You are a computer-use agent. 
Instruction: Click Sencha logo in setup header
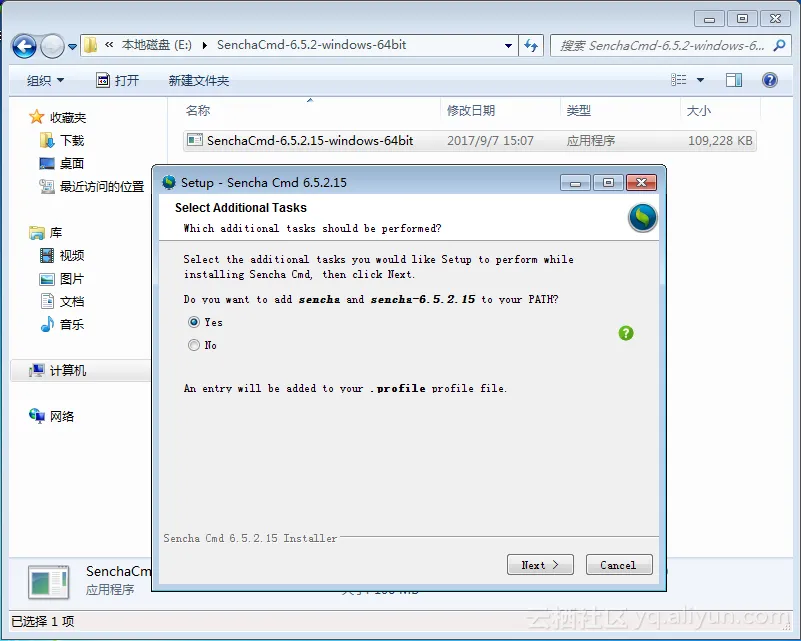coord(643,218)
